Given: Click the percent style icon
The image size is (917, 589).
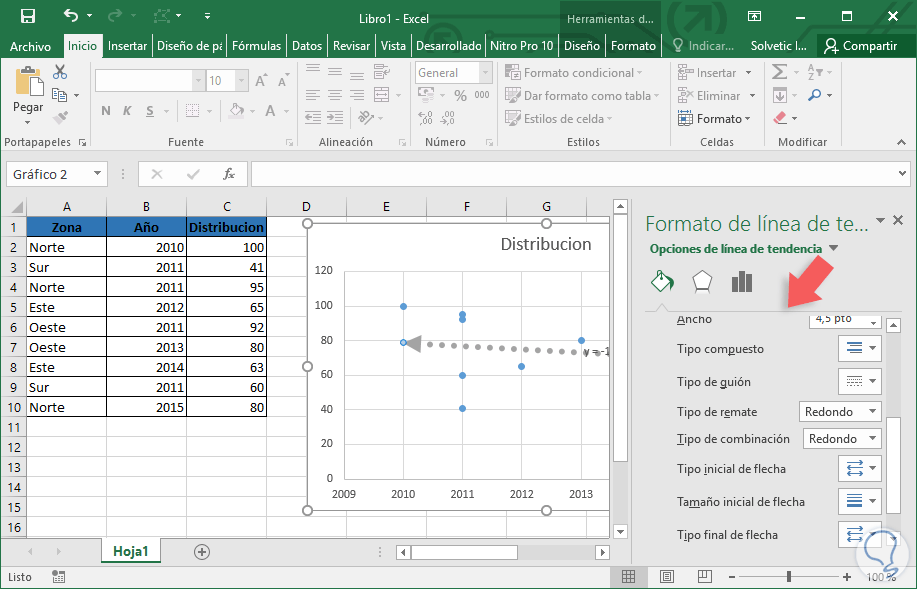Looking at the screenshot, I should click(x=460, y=96).
